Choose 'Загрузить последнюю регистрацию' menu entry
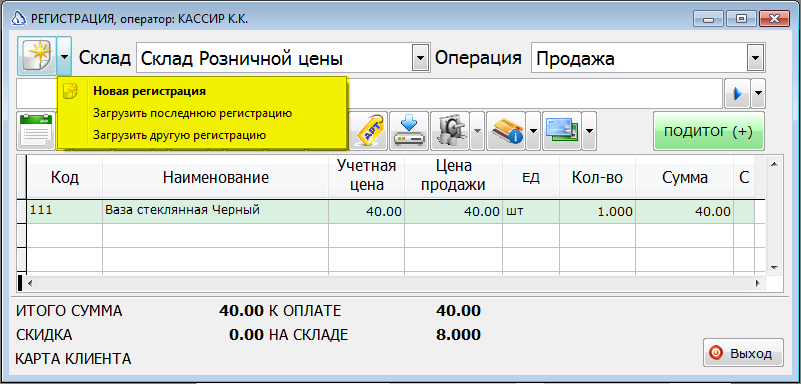Viewport: 801px width, 384px height. click(193, 113)
